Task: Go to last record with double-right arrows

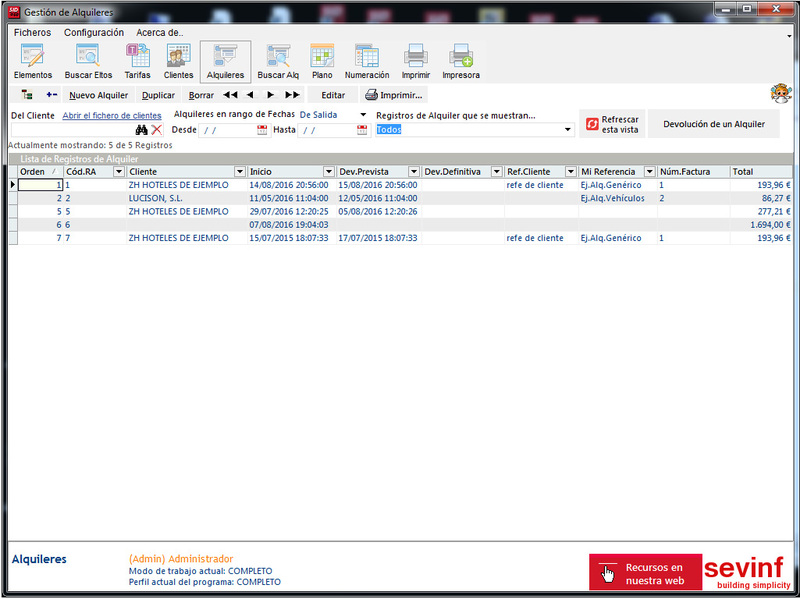Action: 292,95
